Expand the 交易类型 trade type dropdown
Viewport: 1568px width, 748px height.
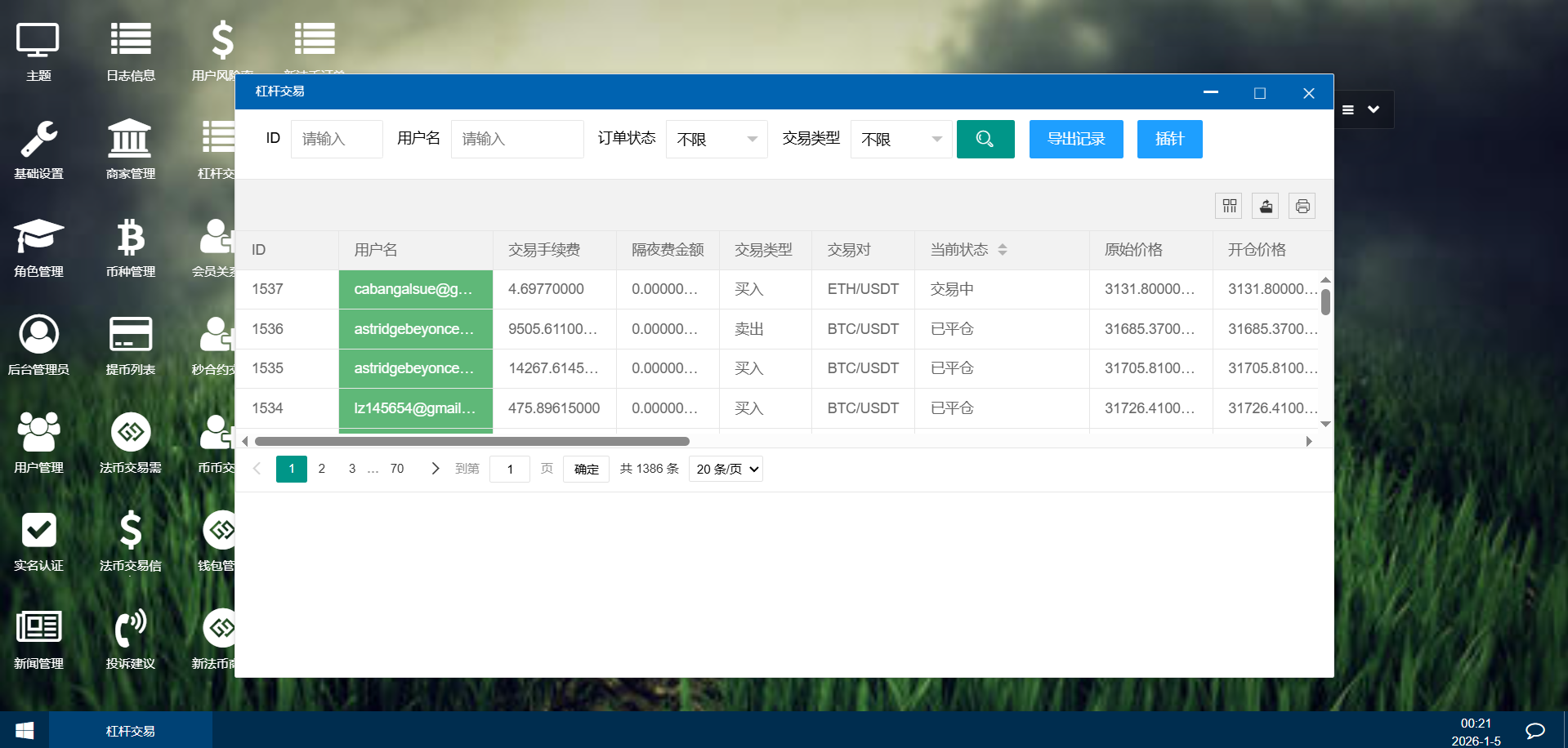point(900,139)
